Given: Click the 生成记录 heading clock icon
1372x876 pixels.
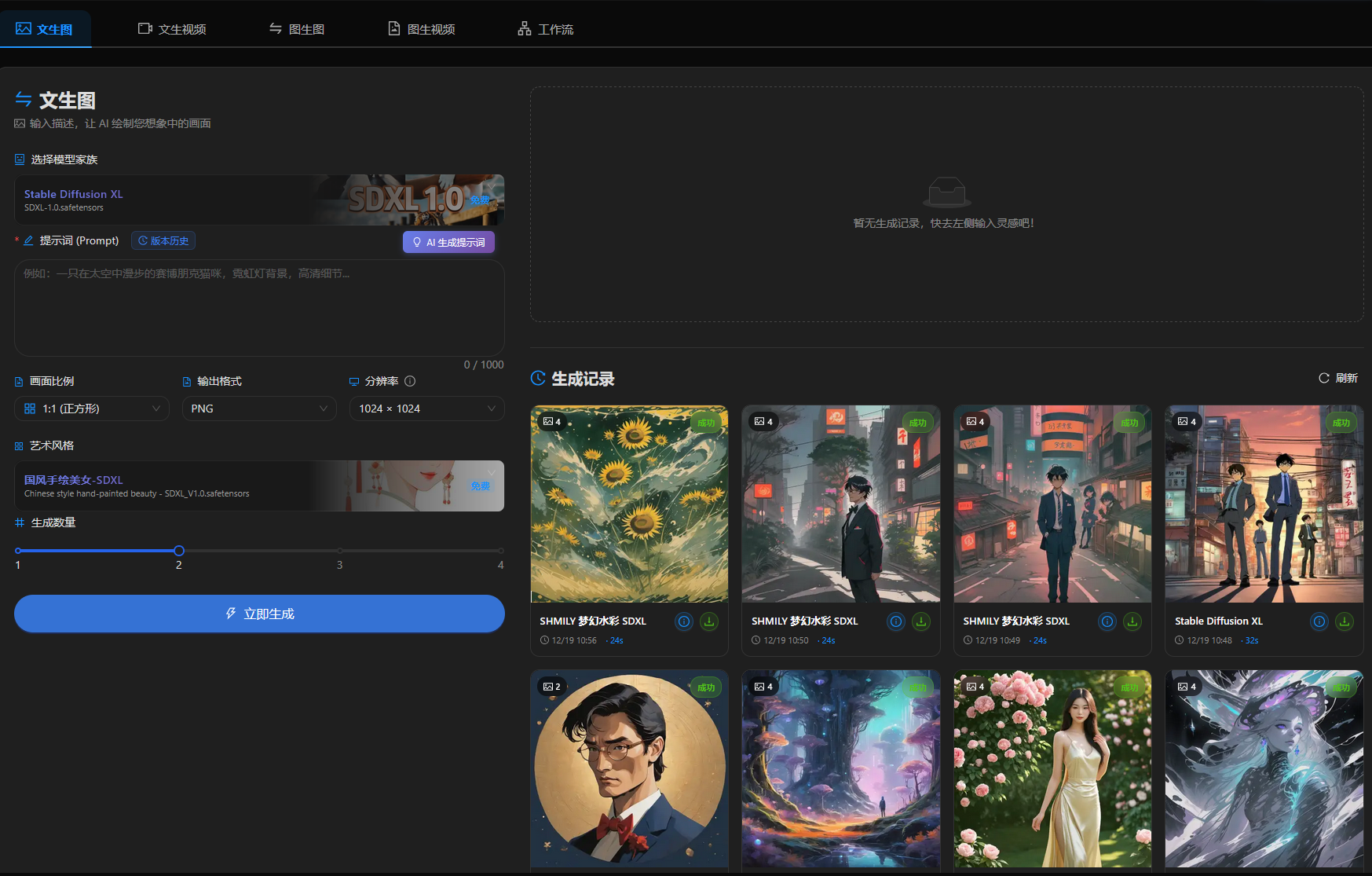Looking at the screenshot, I should click(538, 378).
